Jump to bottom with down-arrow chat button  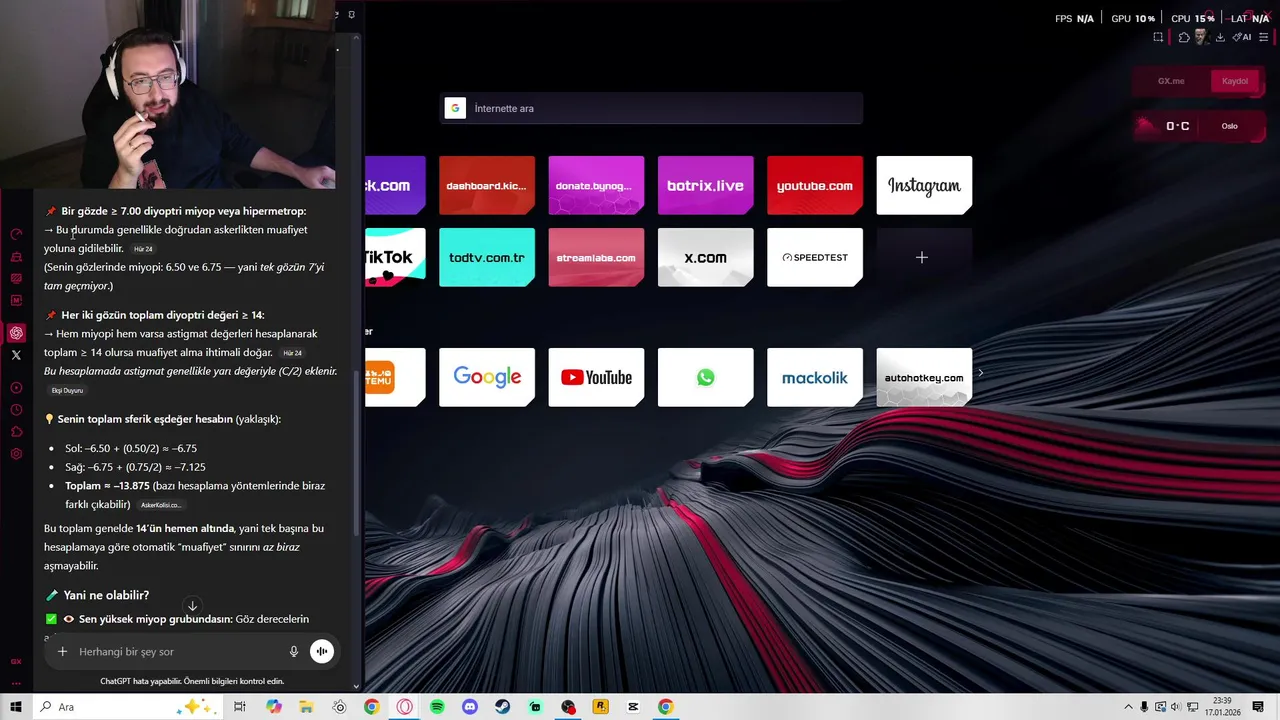point(192,606)
